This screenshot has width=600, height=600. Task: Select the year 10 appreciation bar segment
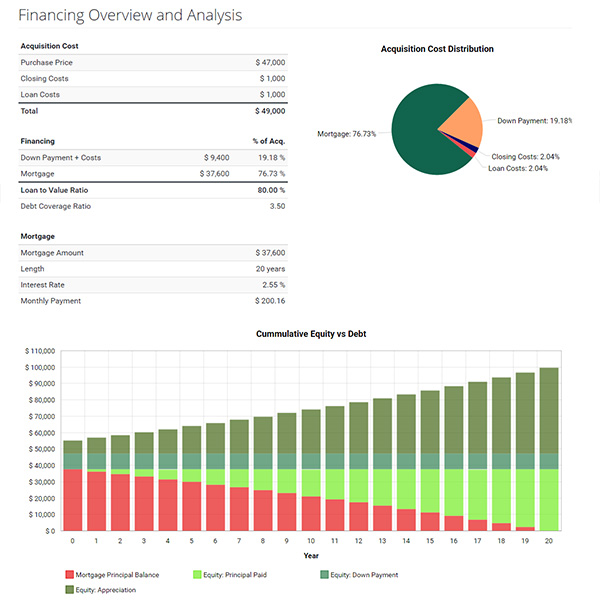311,432
